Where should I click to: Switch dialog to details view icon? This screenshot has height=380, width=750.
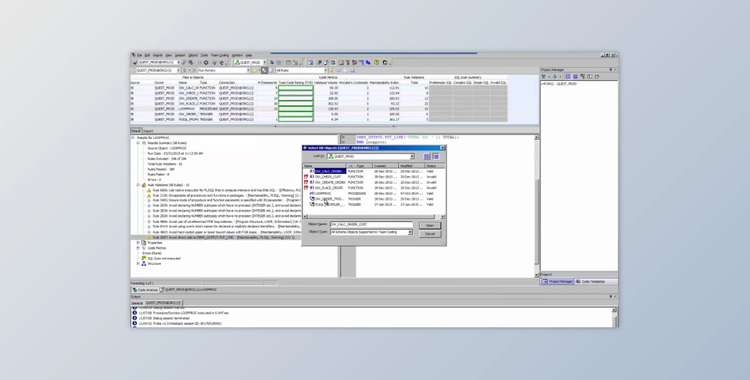pyautogui.click(x=436, y=156)
